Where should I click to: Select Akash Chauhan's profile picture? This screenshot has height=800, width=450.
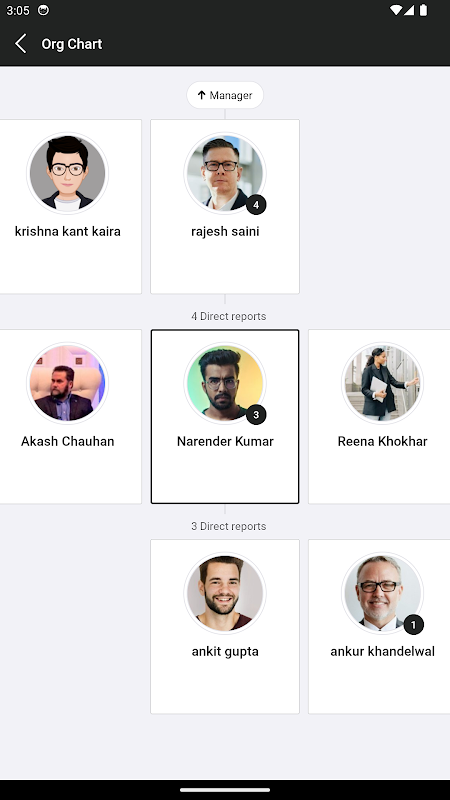pyautogui.click(x=67, y=383)
